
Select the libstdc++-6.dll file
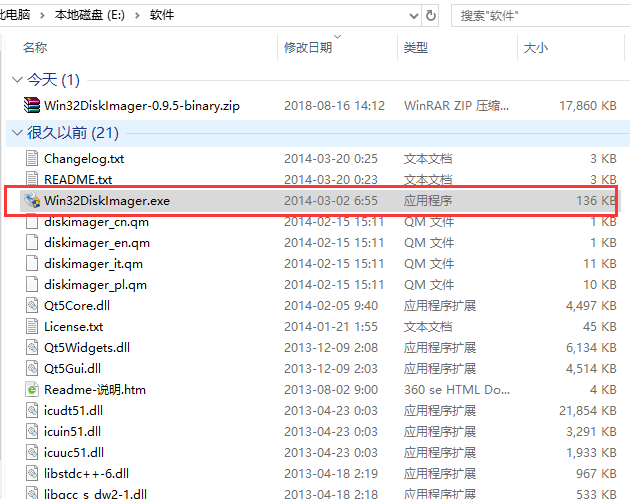click(87, 474)
